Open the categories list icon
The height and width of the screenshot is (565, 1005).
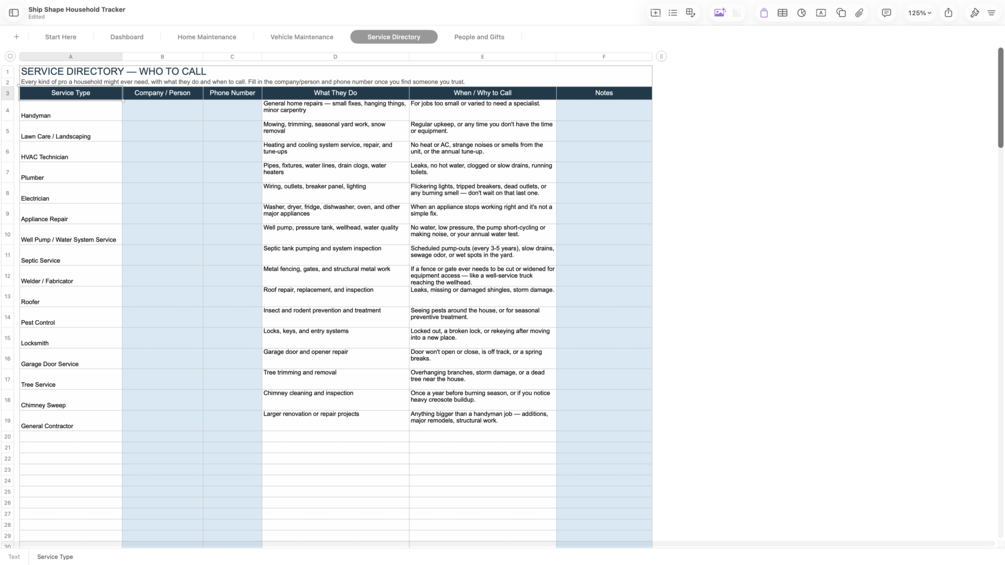pyautogui.click(x=672, y=13)
